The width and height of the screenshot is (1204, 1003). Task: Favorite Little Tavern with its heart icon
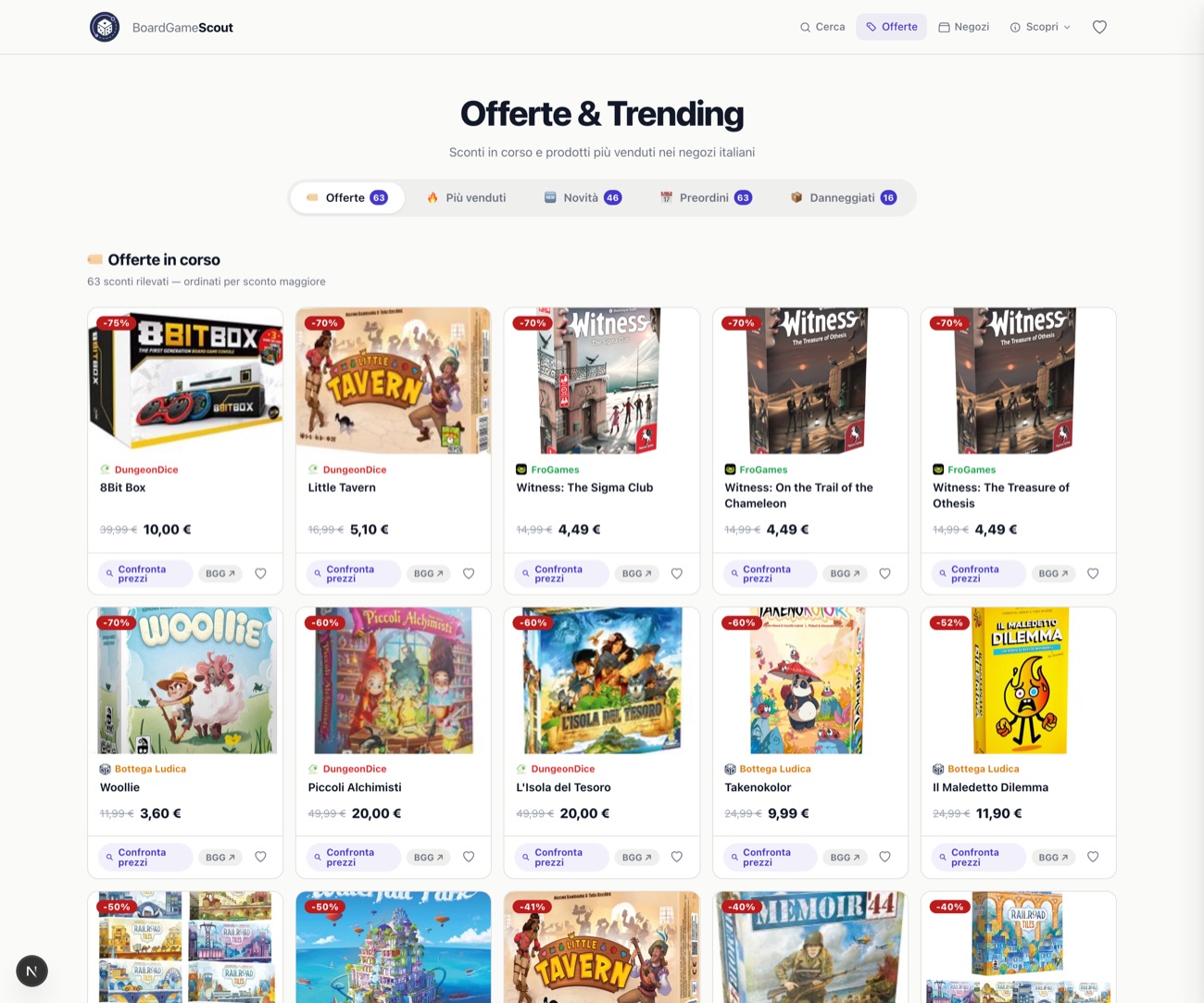[469, 573]
